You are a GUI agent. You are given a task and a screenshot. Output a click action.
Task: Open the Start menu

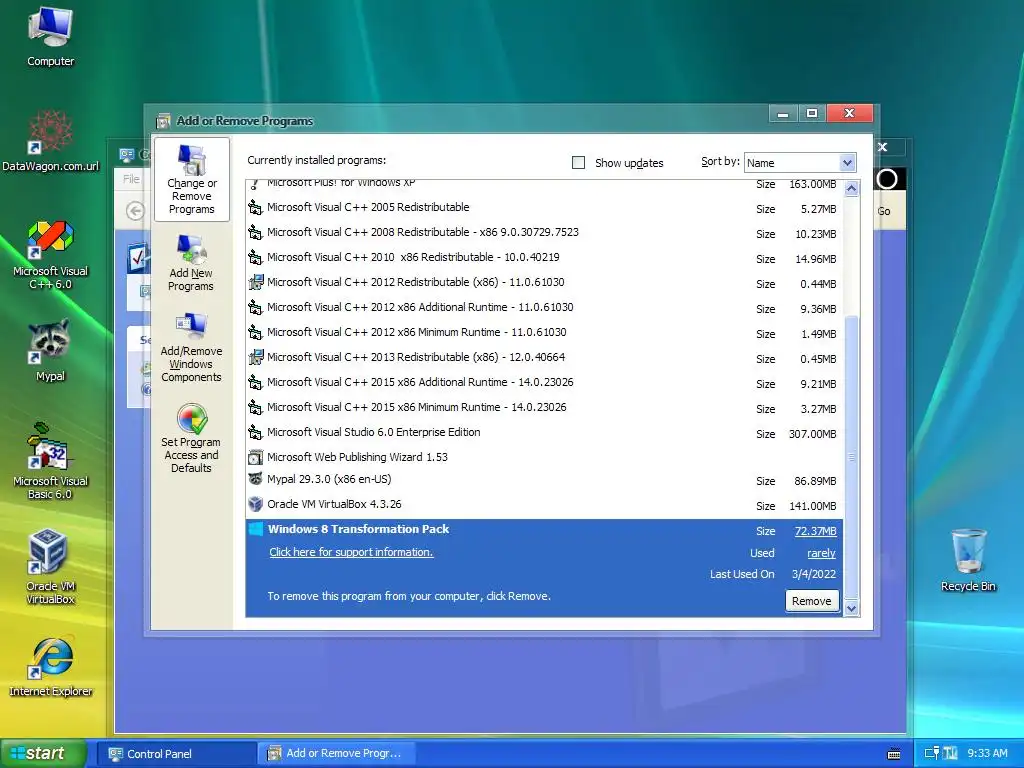(43, 754)
